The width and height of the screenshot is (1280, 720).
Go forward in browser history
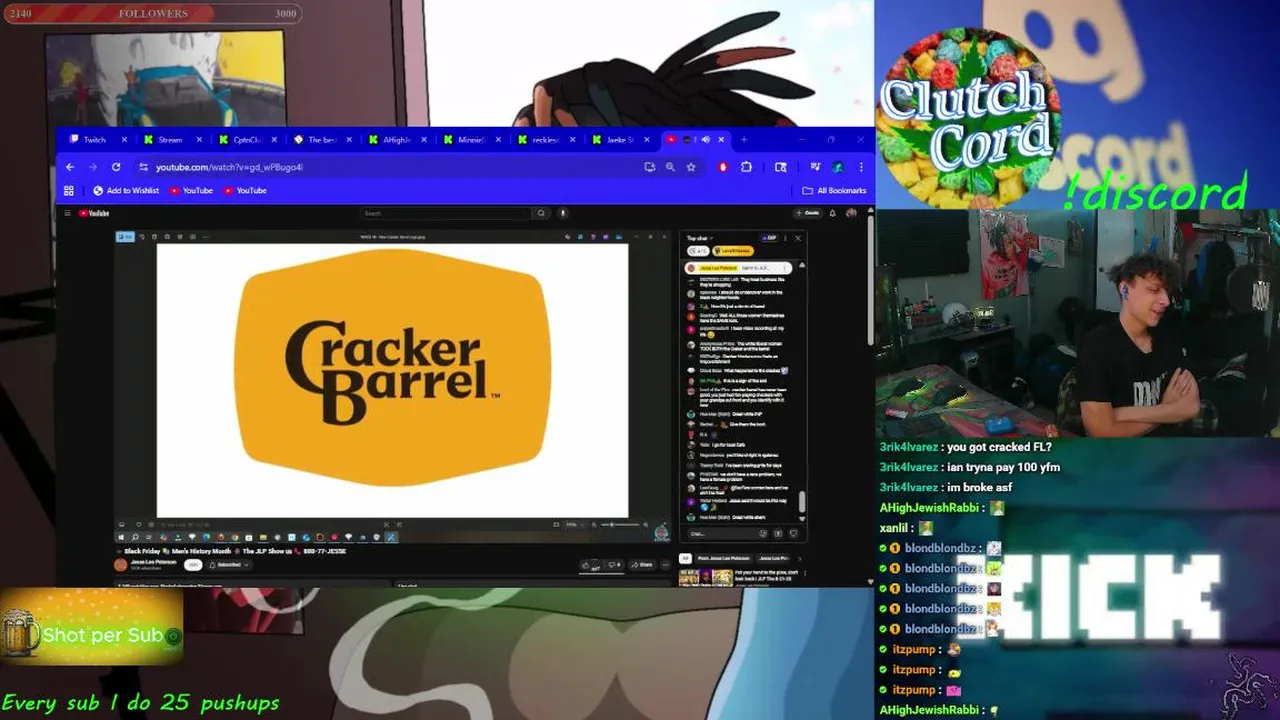(x=93, y=167)
